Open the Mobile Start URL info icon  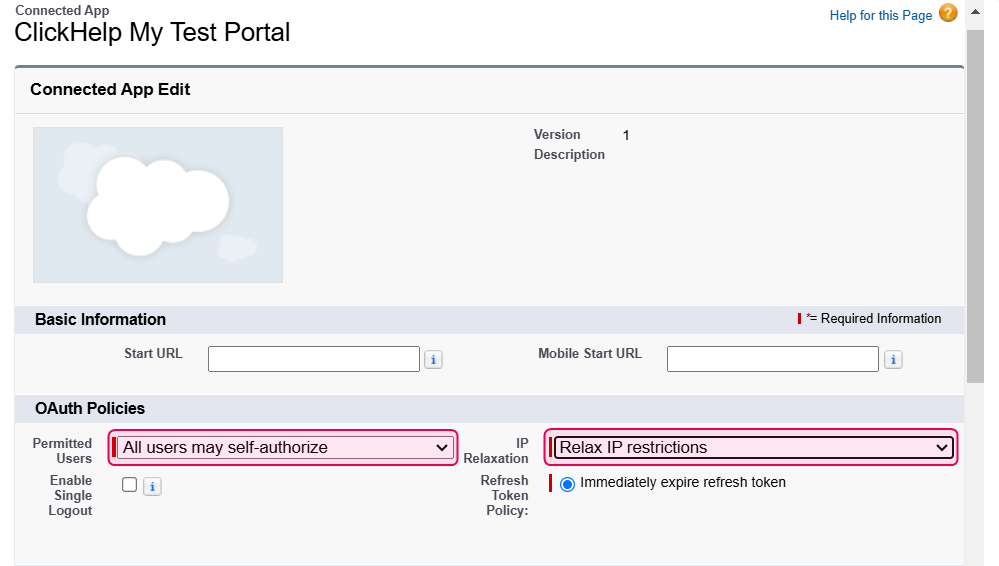click(x=893, y=359)
